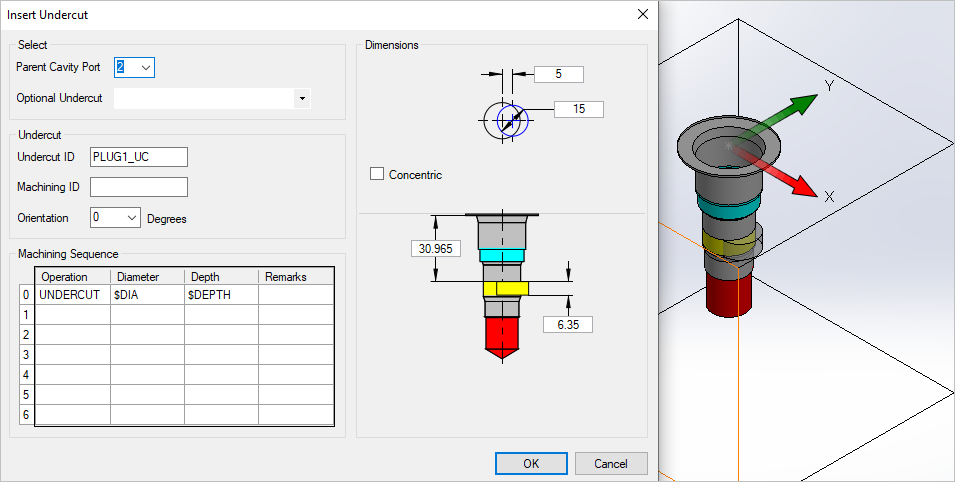The height and width of the screenshot is (482, 955).
Task: Select the UNDERCUT operation cell in row 0
Action: [72, 295]
